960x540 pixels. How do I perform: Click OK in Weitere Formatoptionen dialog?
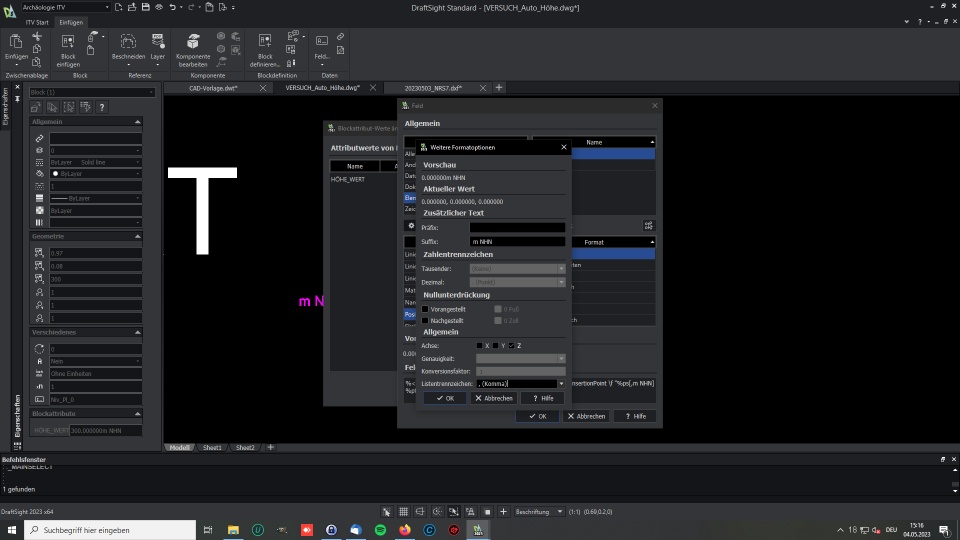444,398
